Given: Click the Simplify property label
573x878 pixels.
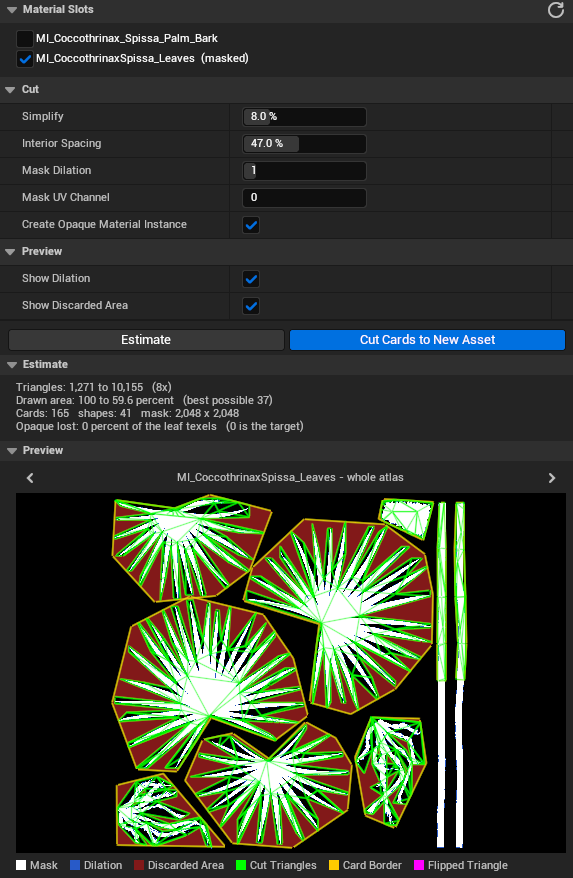Looking at the screenshot, I should tap(43, 116).
